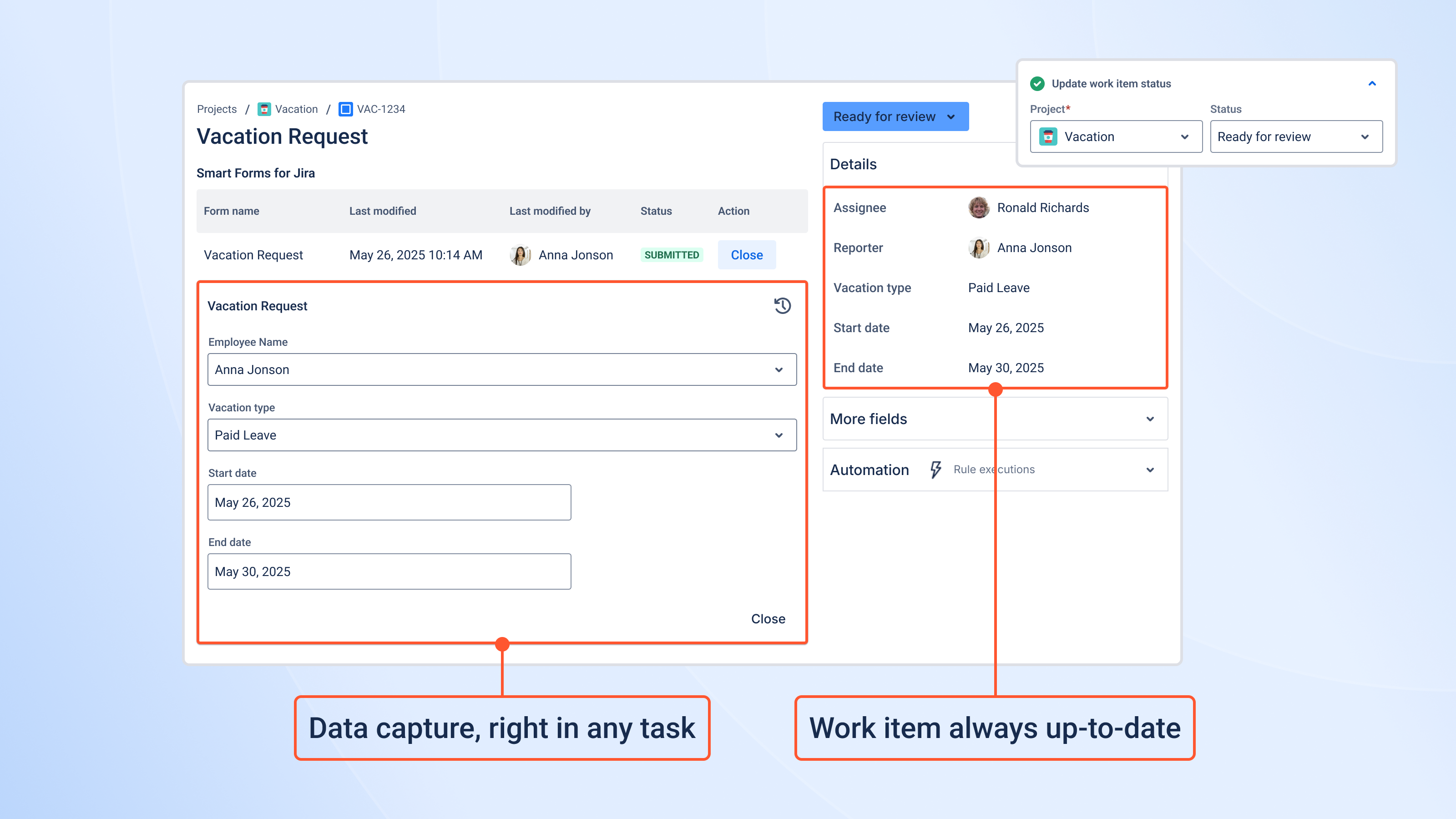Click the Start date value May 26, 2025 in Details

click(1006, 328)
